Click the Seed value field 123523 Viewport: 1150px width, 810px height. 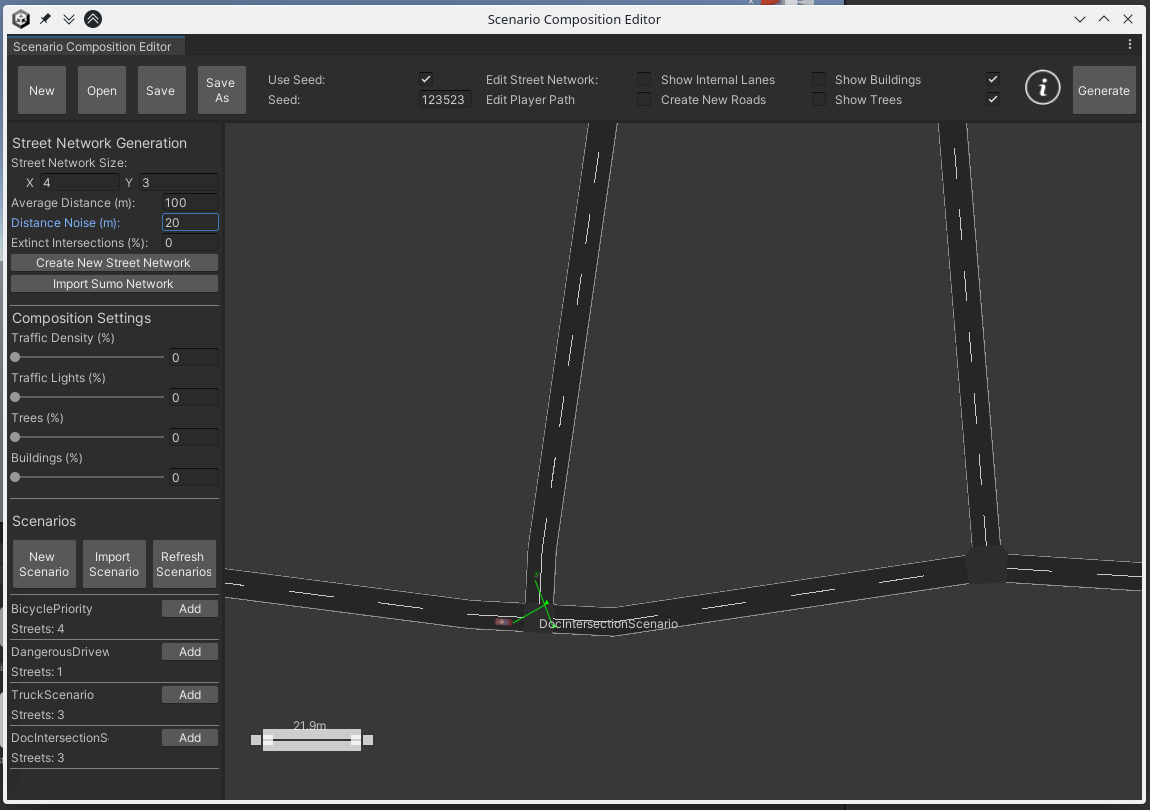(x=445, y=99)
